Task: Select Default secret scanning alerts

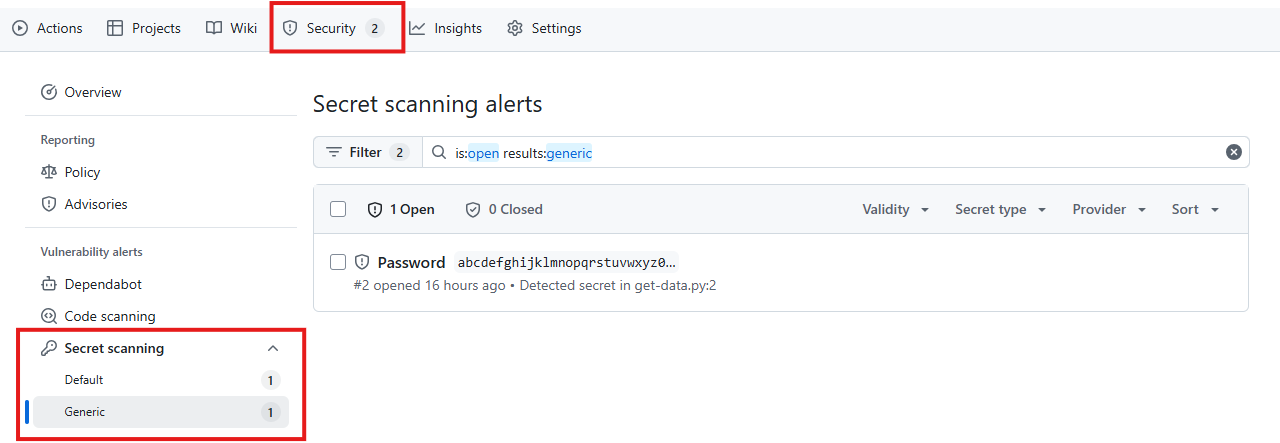Action: (x=161, y=380)
